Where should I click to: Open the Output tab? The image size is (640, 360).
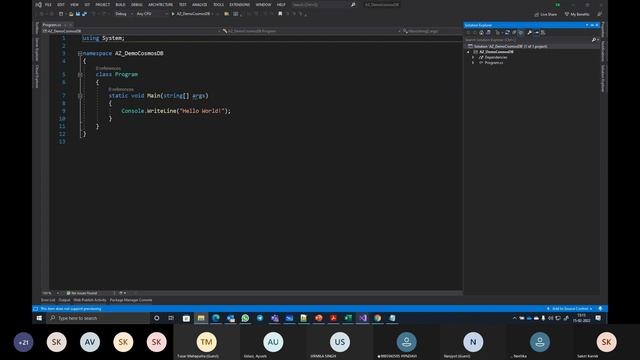(x=64, y=300)
